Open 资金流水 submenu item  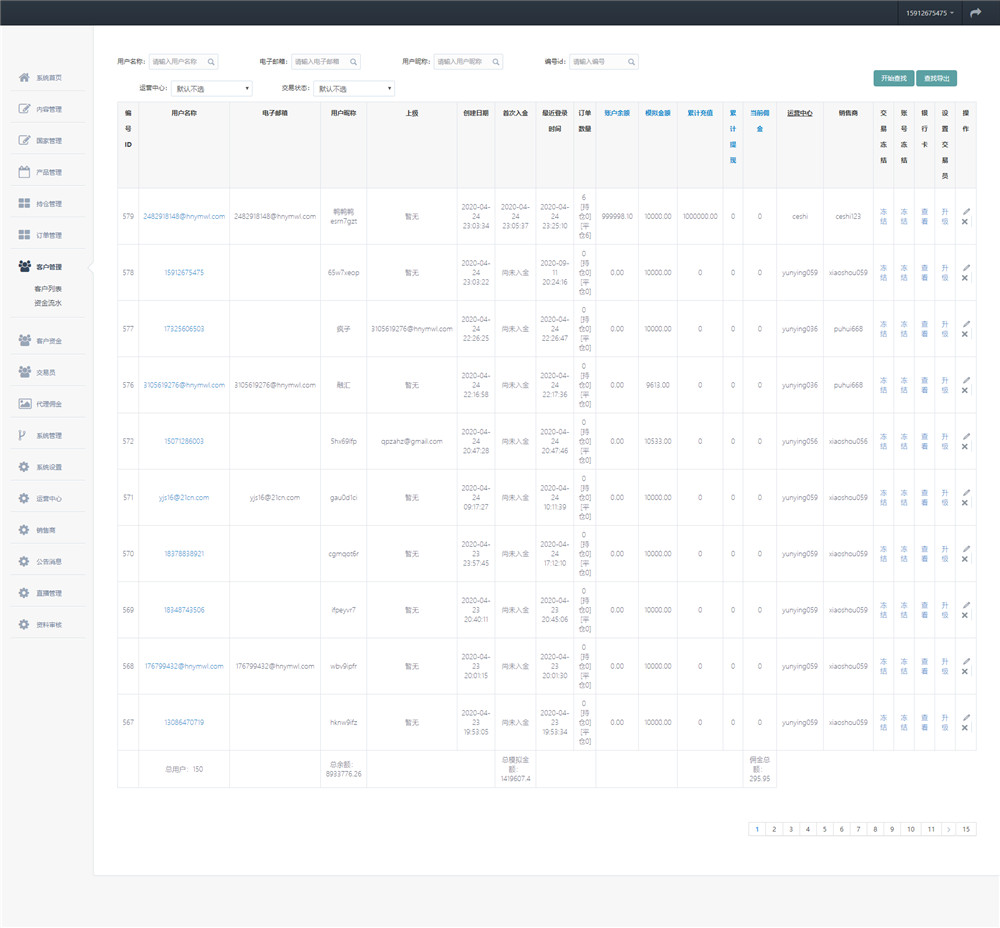coord(48,302)
